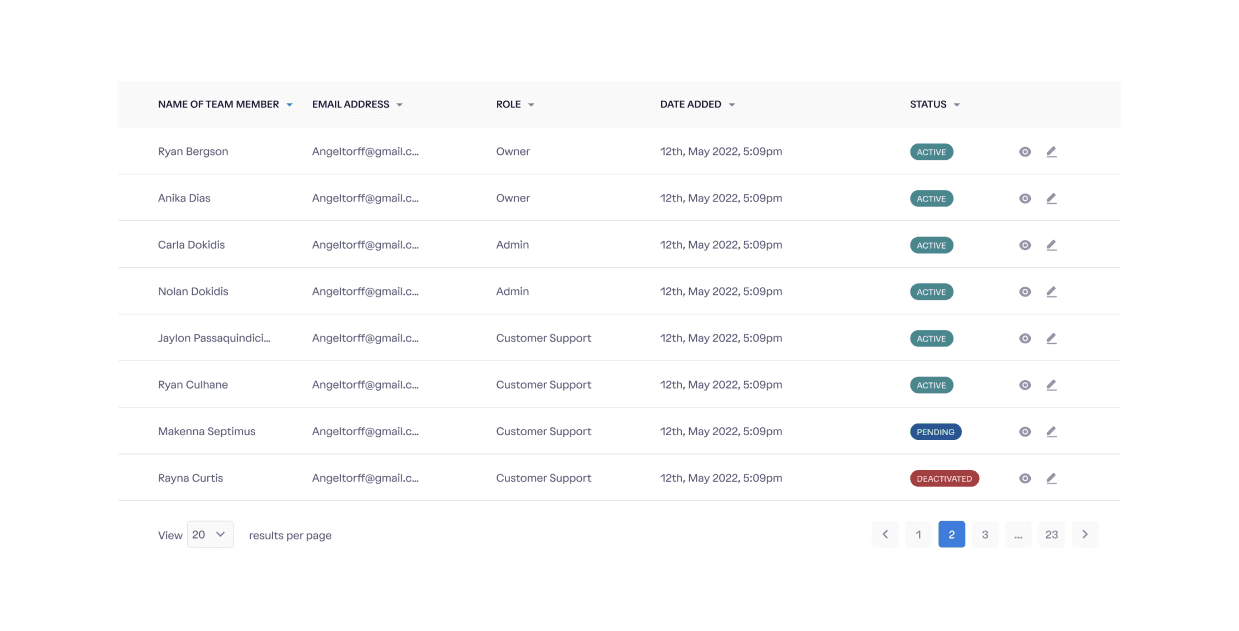View Makenna Septimus details via eye icon

point(1025,432)
